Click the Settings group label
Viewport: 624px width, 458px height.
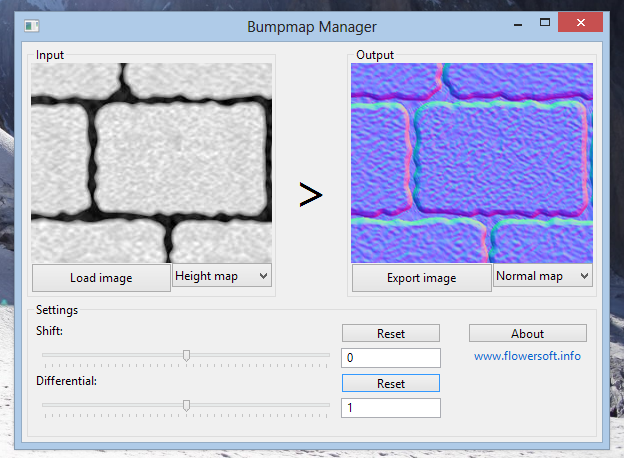click(57, 310)
